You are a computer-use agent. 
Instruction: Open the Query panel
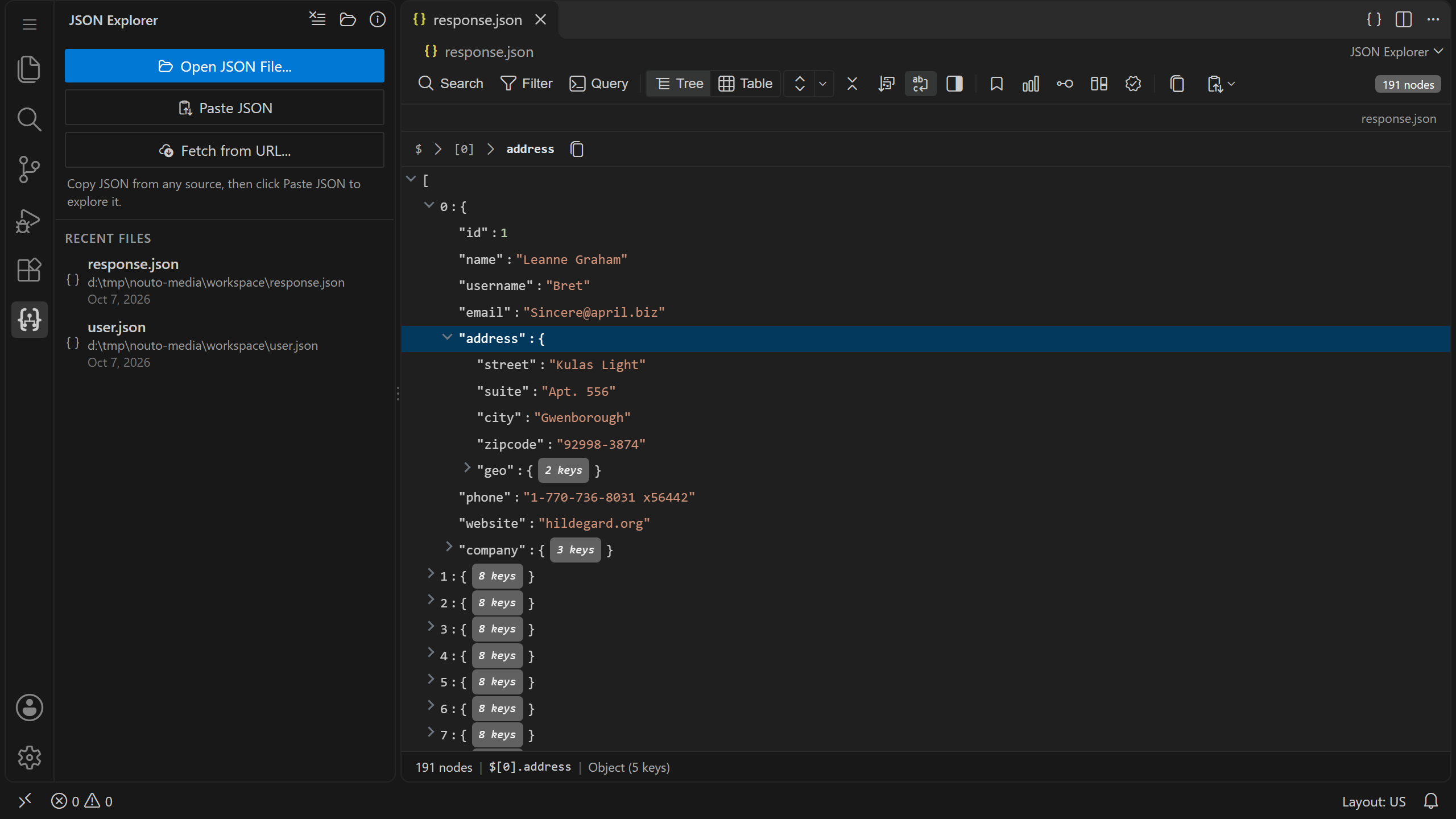click(598, 84)
